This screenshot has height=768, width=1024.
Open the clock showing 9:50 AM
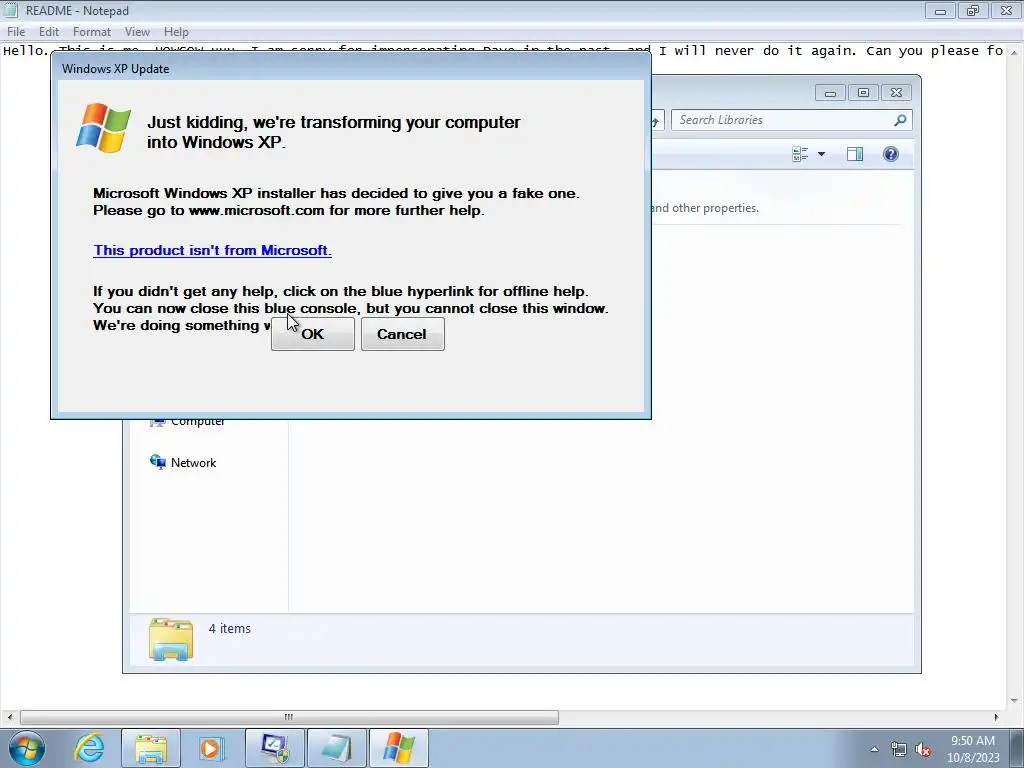[x=973, y=749]
